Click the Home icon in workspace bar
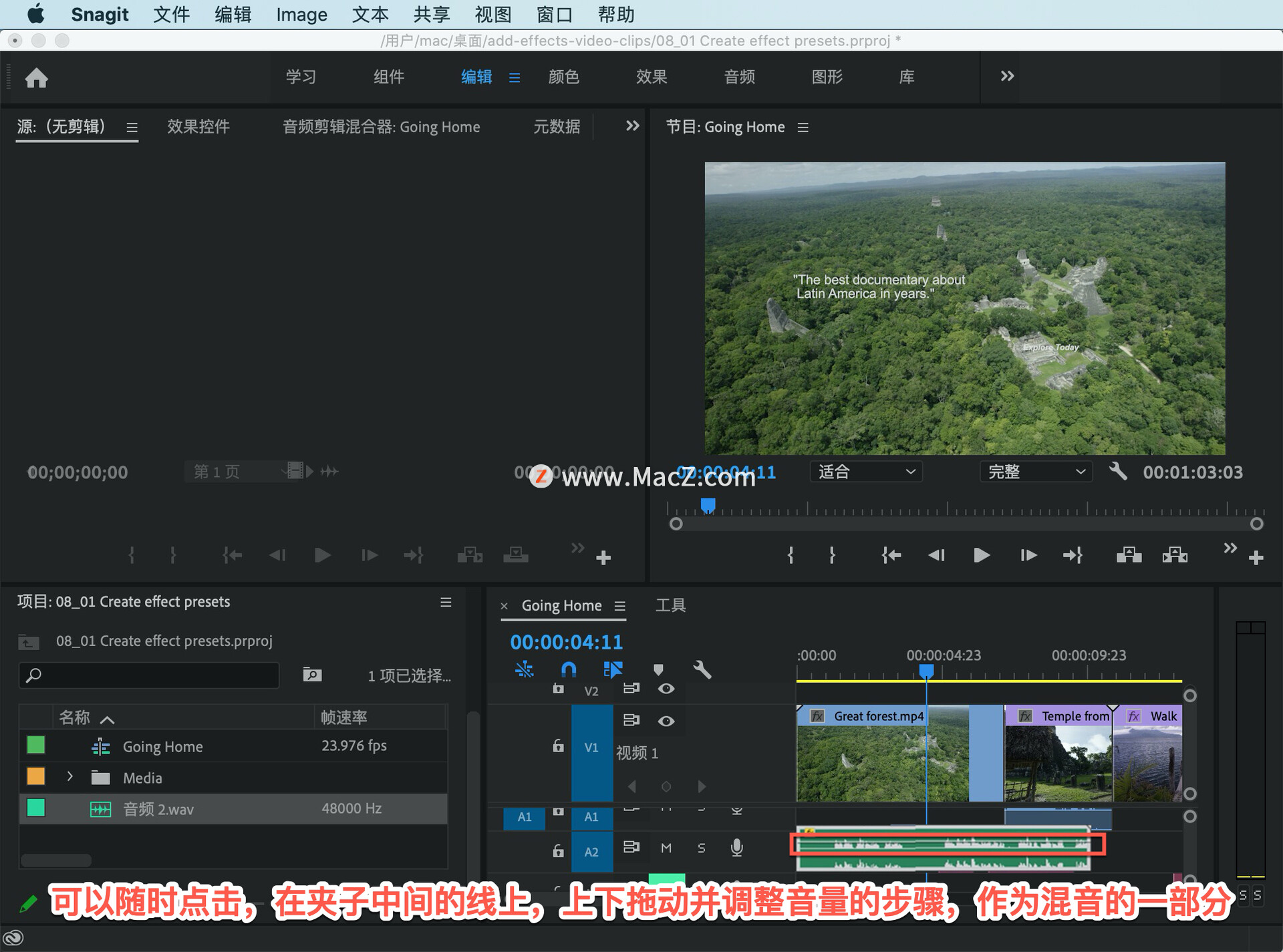1283x952 pixels. tap(37, 78)
